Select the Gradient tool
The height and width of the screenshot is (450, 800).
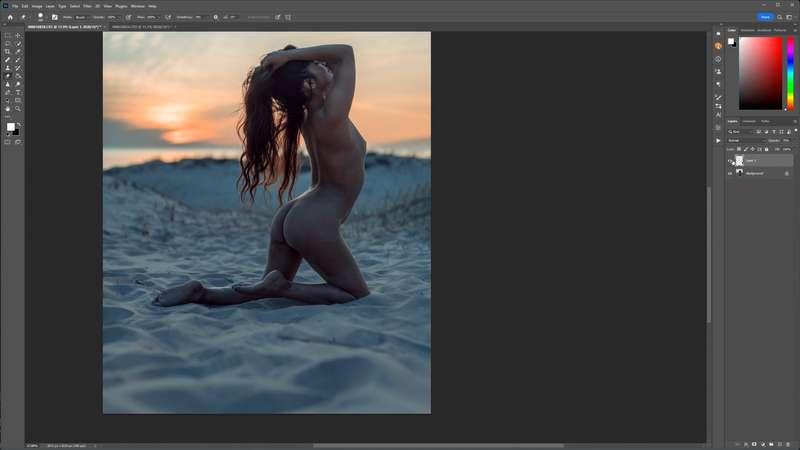coord(18,76)
